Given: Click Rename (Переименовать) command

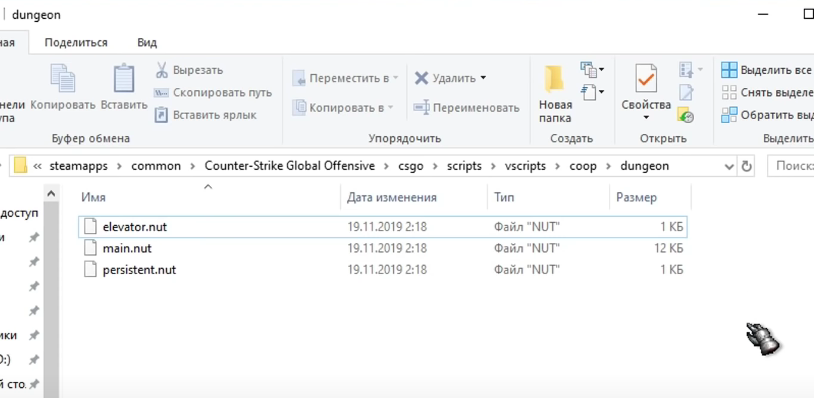Looking at the screenshot, I should 466,108.
